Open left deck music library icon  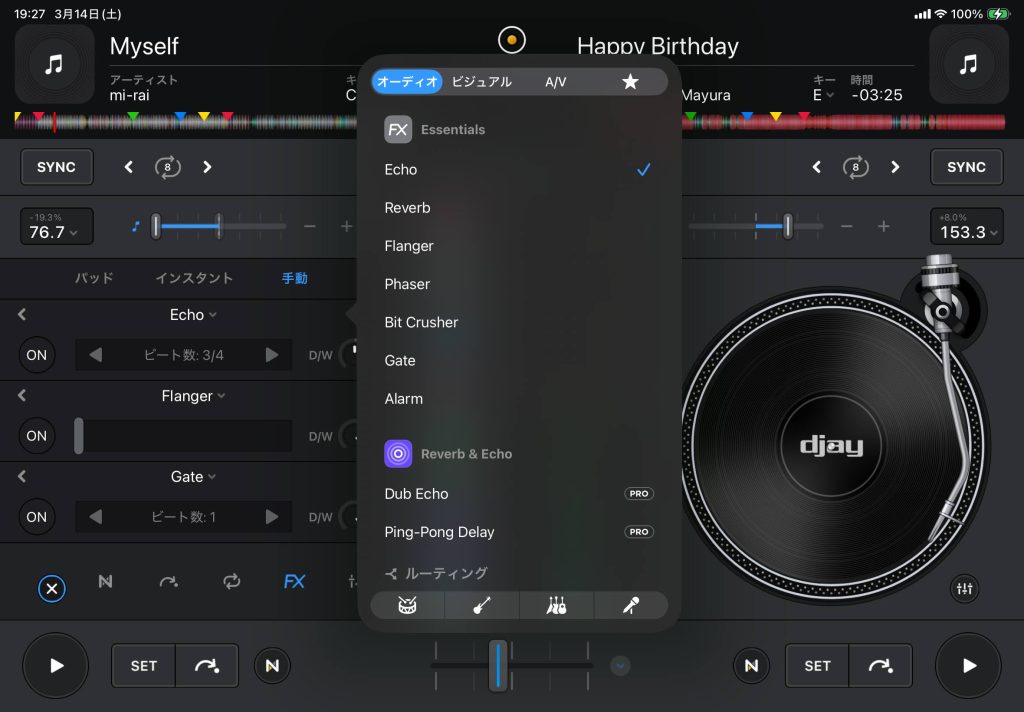click(x=55, y=65)
